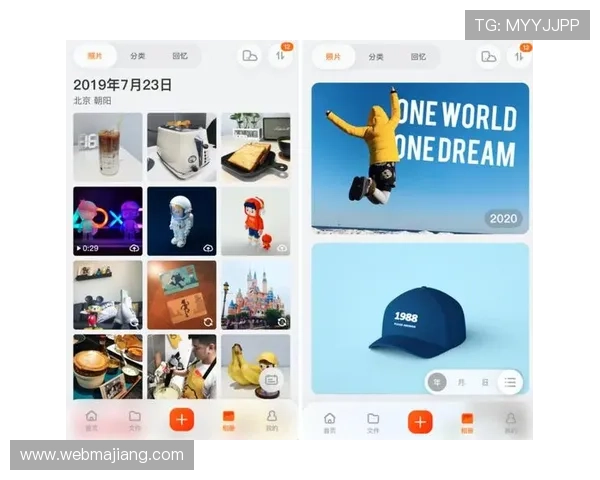Go to 首页 on left phone

coord(91,420)
